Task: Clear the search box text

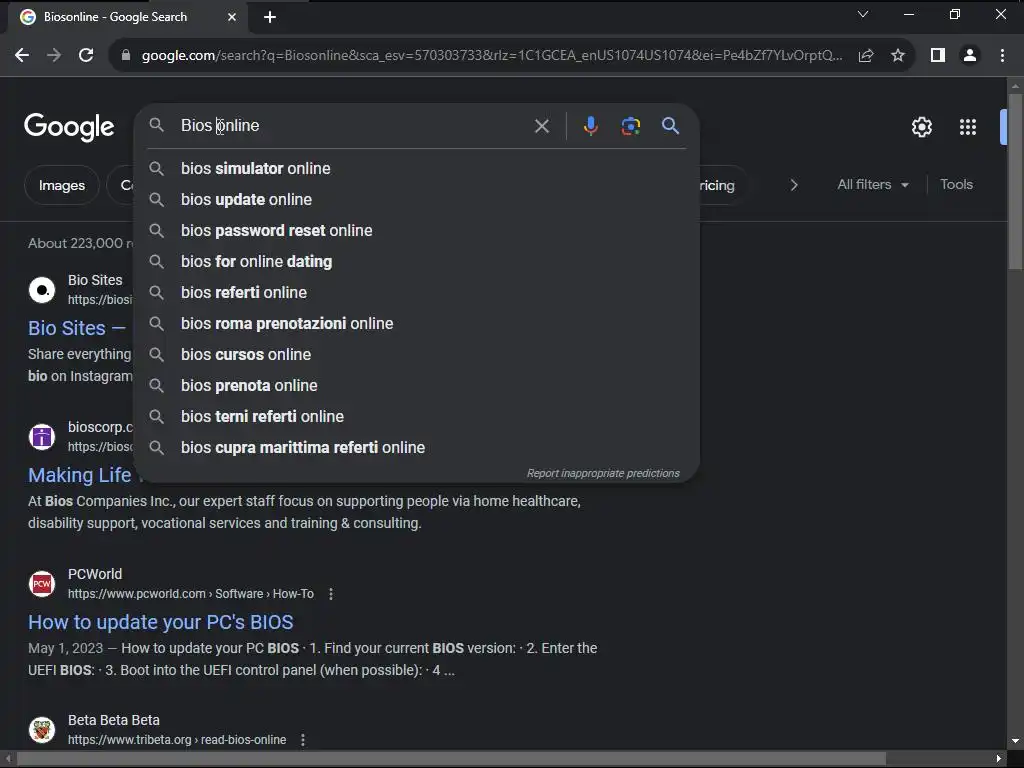Action: click(541, 126)
